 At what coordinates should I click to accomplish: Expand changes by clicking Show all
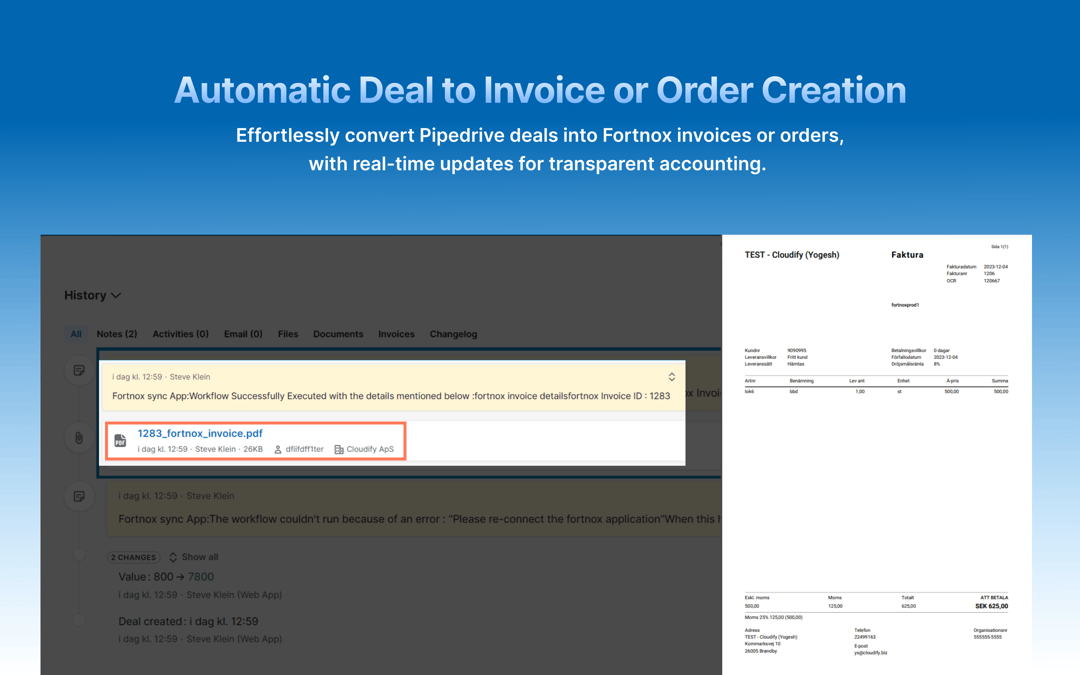click(x=199, y=557)
